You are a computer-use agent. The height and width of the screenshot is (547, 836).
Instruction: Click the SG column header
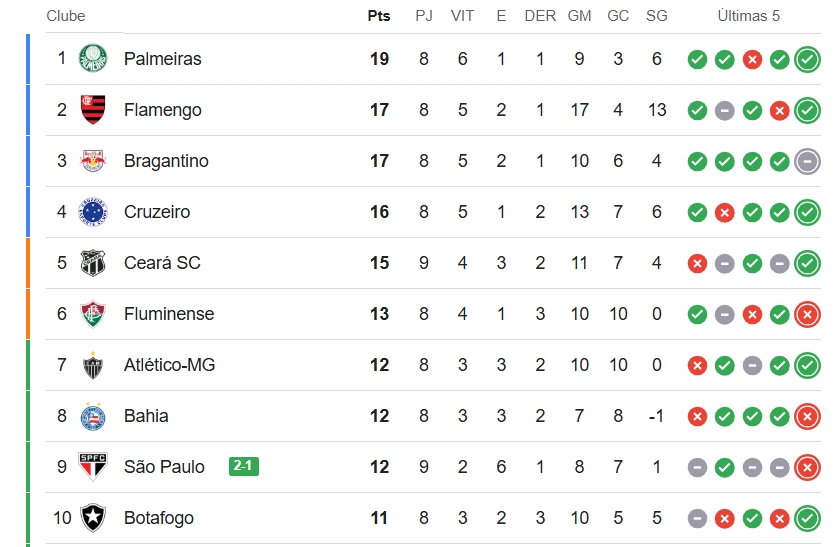coord(657,16)
